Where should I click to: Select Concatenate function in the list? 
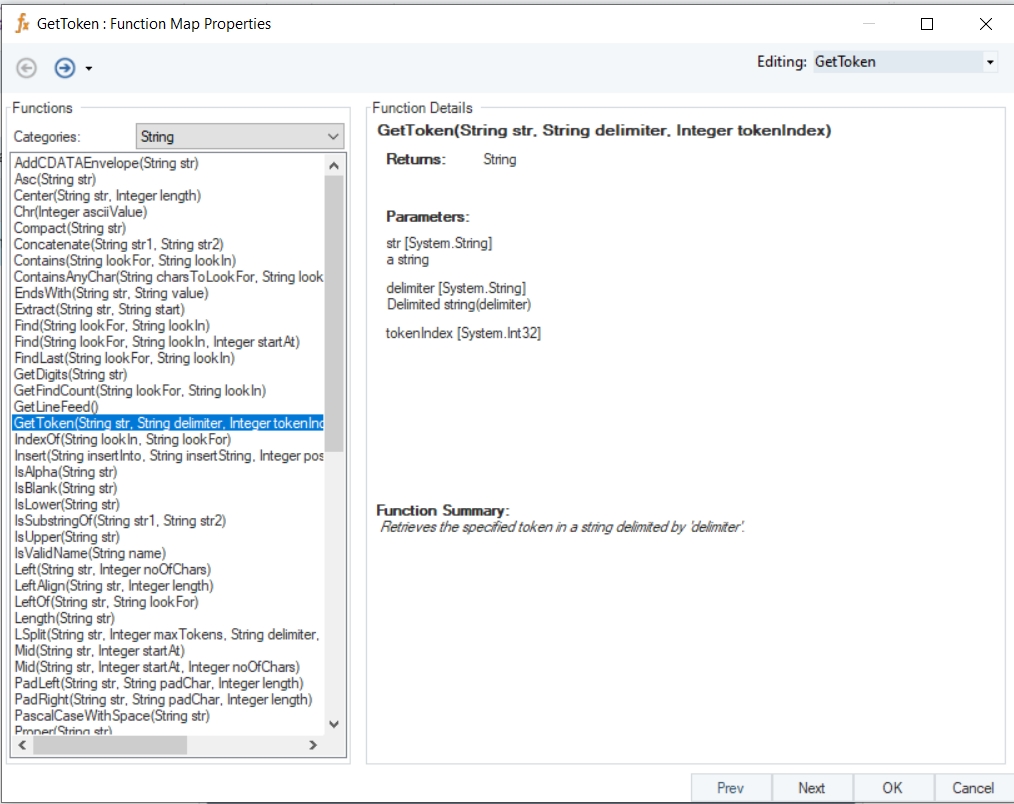pos(118,244)
